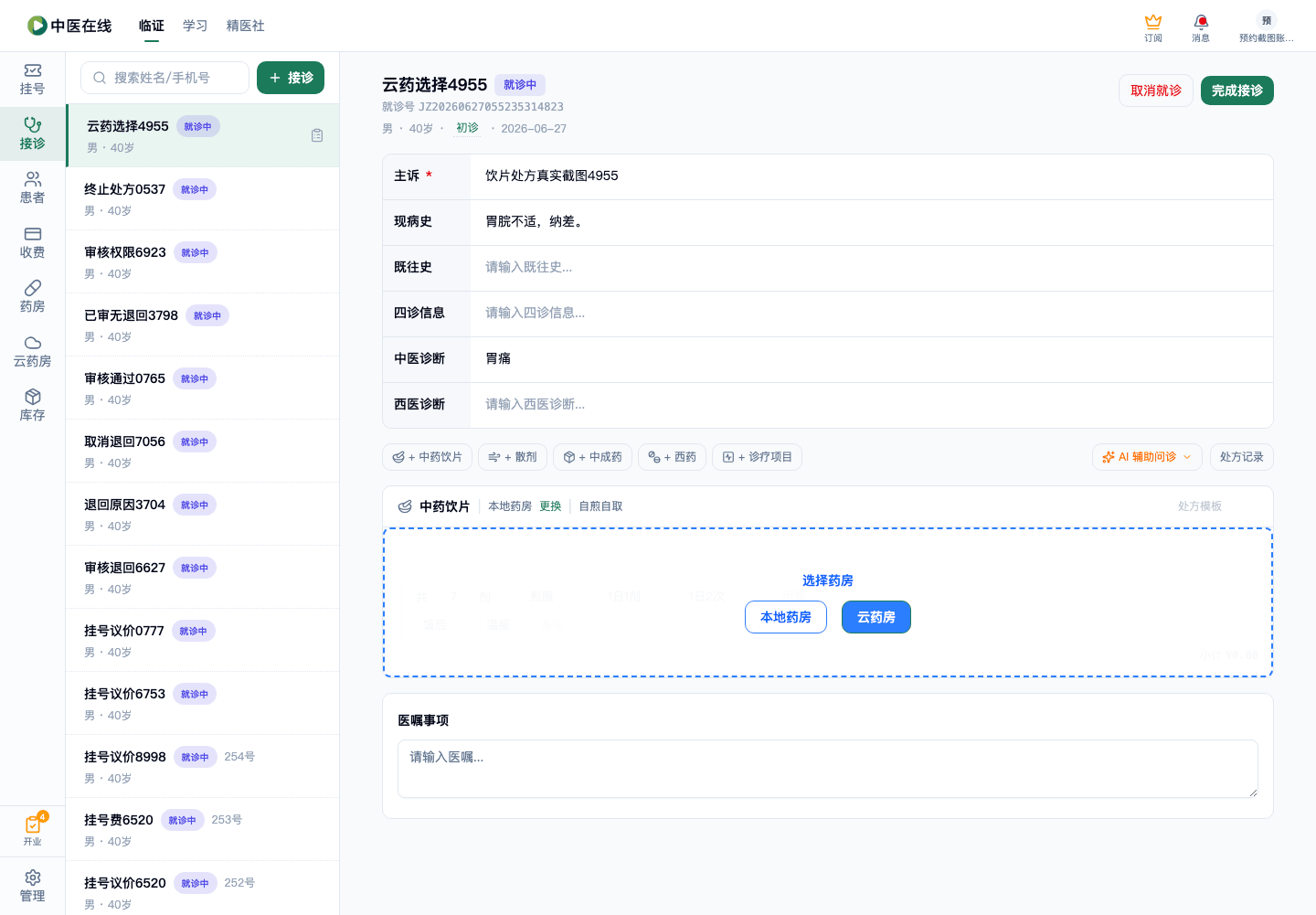Select patient 取消退回7056
This screenshot has width=1316, height=915.
tap(203, 451)
